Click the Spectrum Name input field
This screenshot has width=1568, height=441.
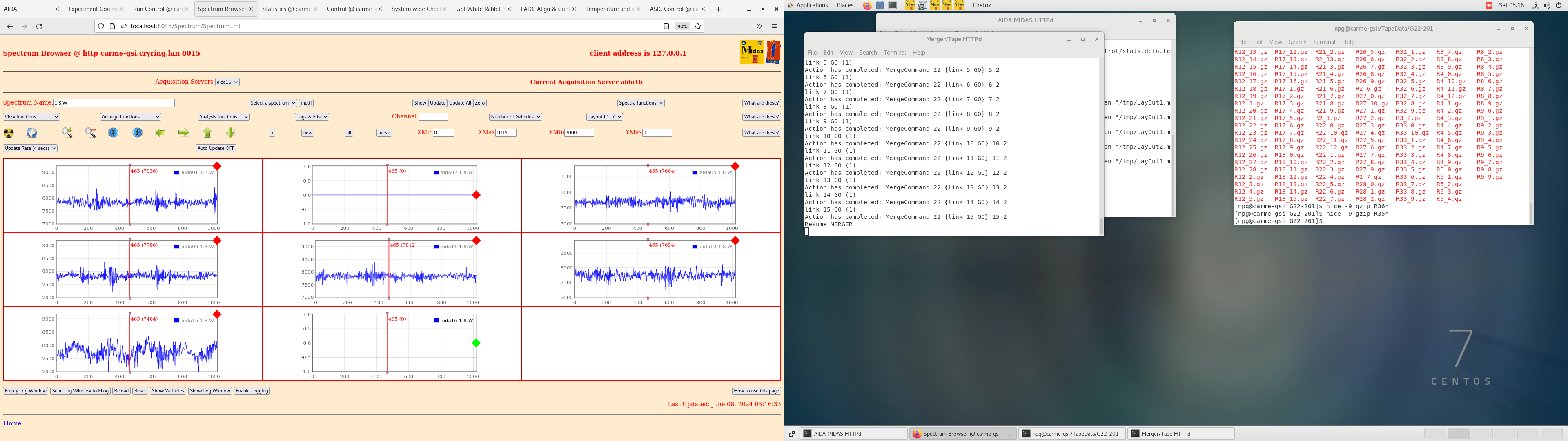pyautogui.click(x=114, y=103)
